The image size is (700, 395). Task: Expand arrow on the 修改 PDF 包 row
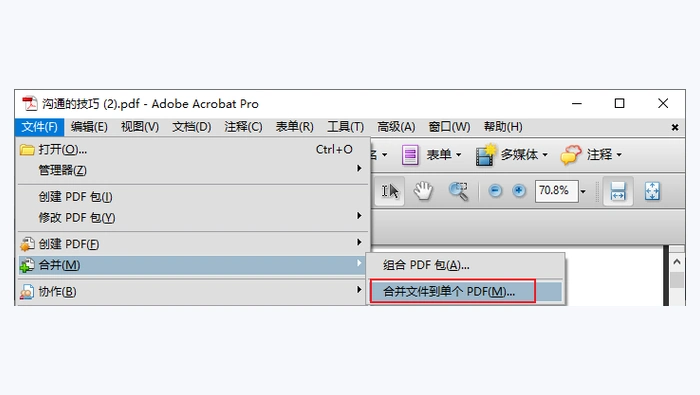pos(359,216)
